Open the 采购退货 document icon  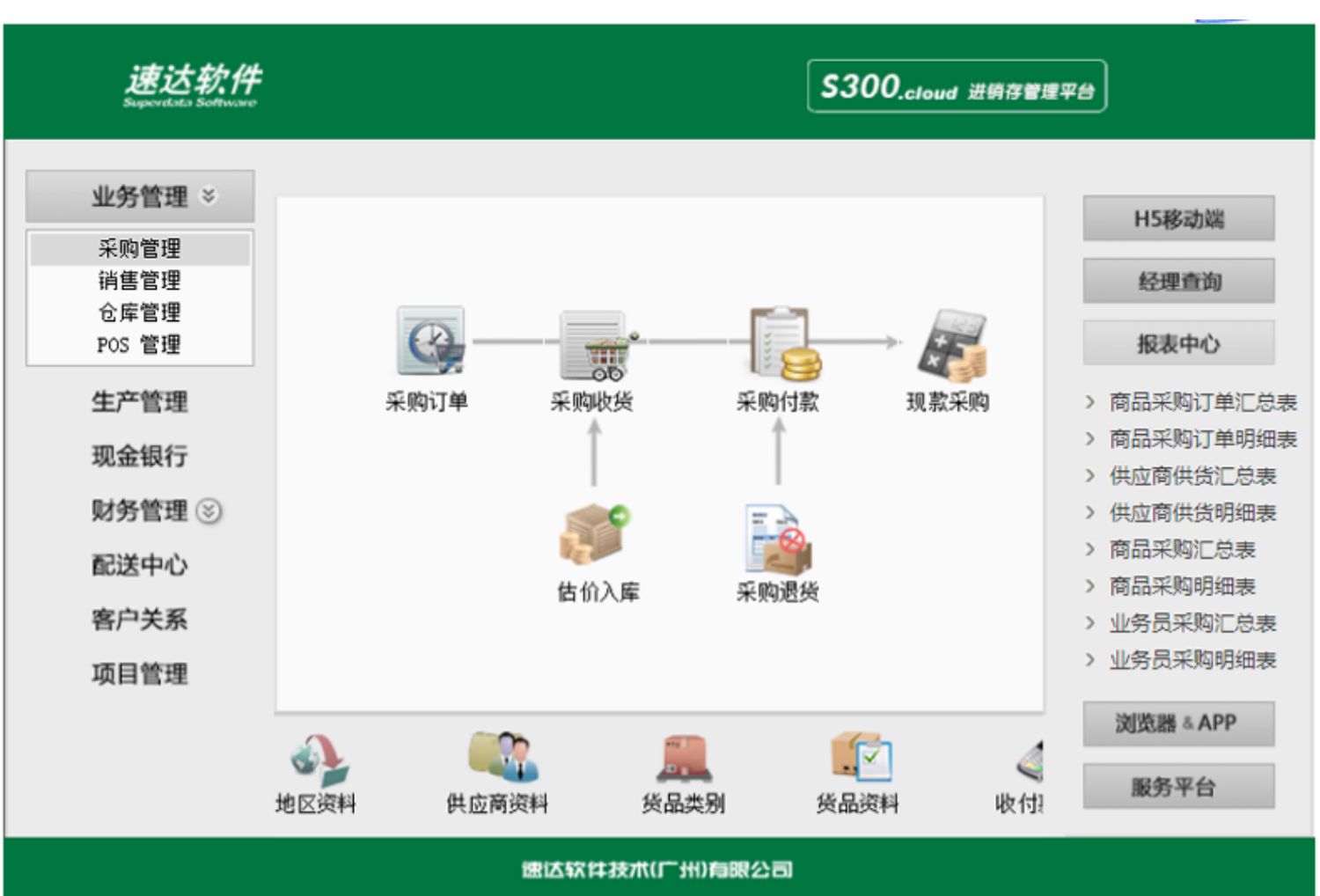[x=778, y=540]
